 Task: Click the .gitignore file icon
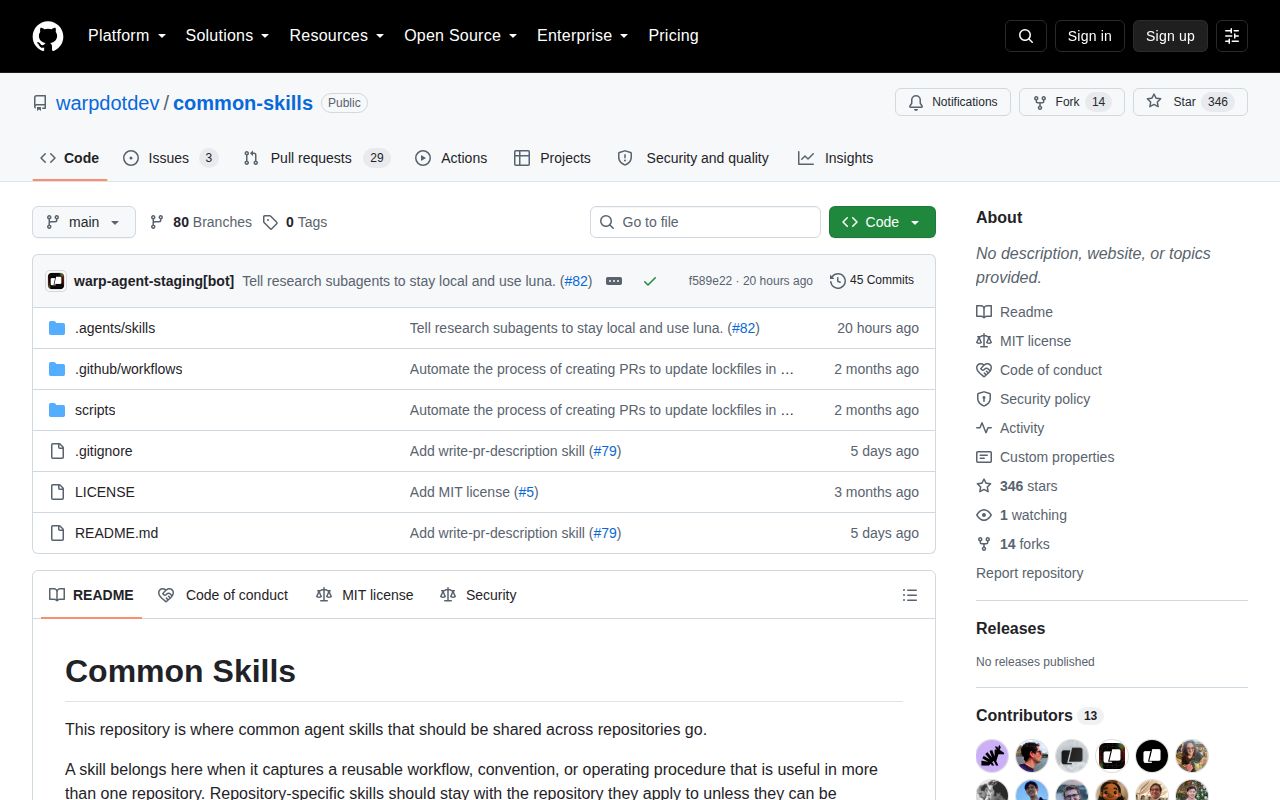[x=57, y=451]
